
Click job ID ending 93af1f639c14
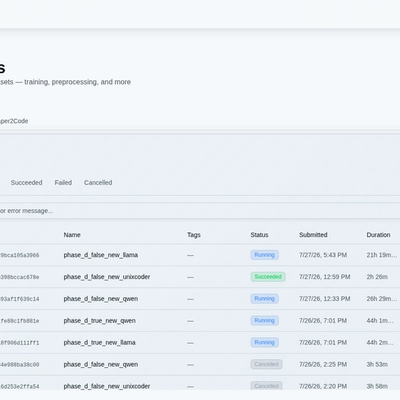click(x=19, y=299)
